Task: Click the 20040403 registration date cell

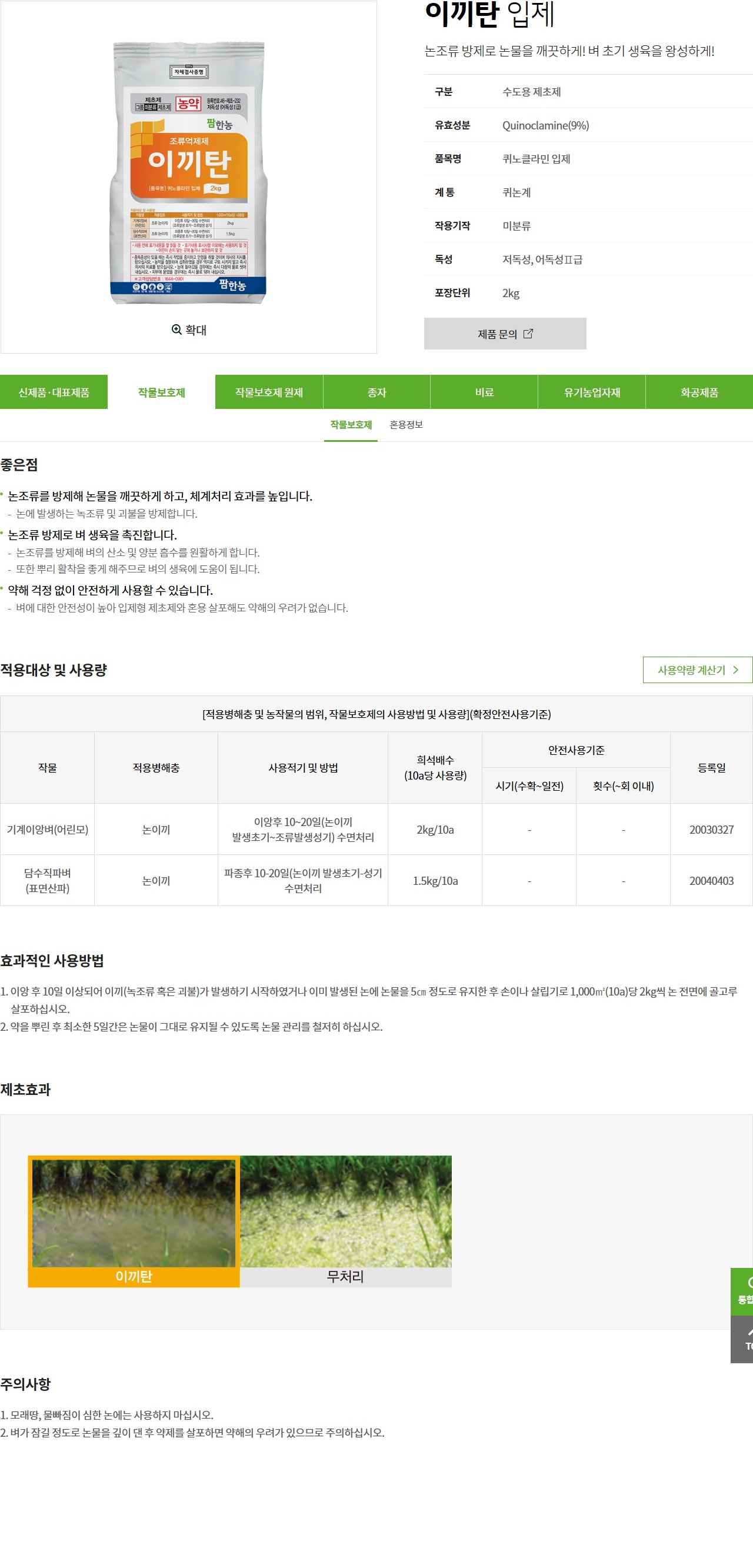Action: tap(712, 880)
